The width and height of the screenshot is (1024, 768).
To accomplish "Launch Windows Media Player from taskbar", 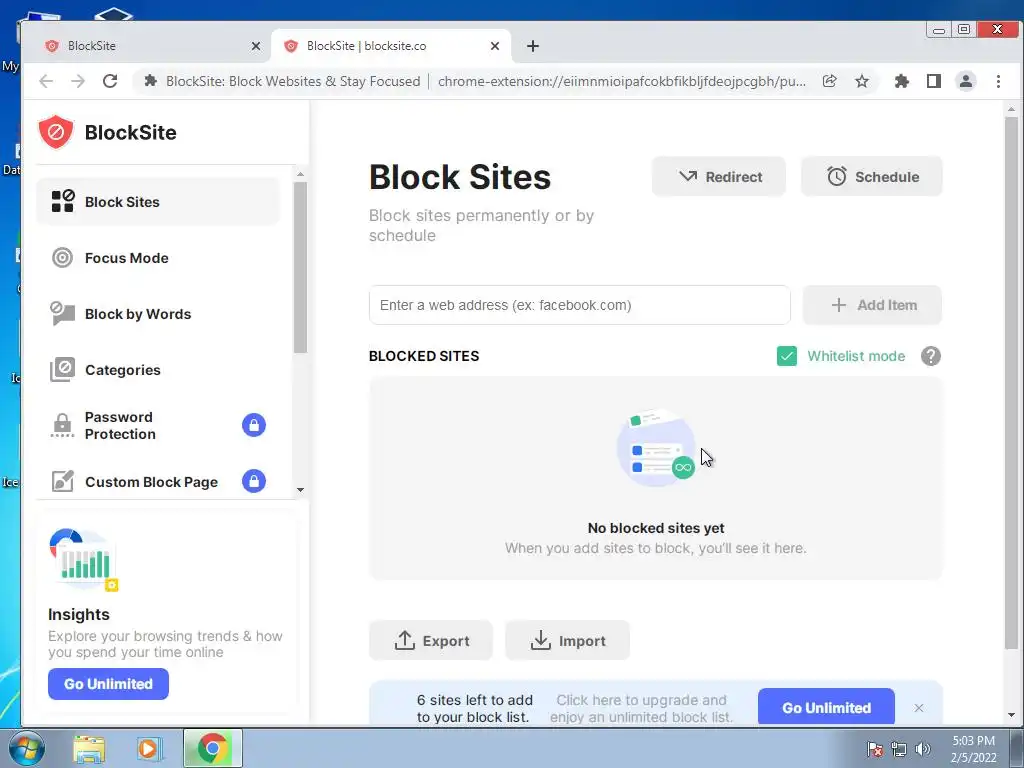I will point(148,749).
